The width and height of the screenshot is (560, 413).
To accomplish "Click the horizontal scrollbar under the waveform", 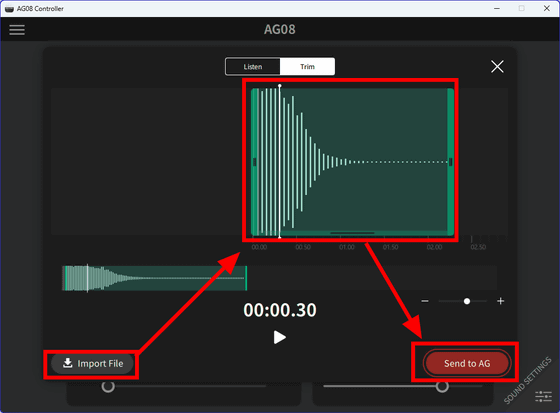I will click(x=352, y=233).
